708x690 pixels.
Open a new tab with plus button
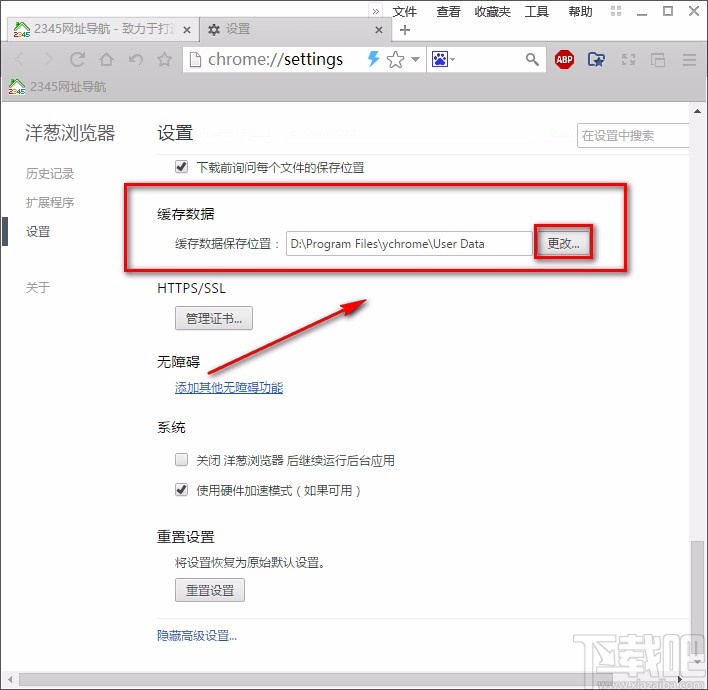(x=405, y=30)
